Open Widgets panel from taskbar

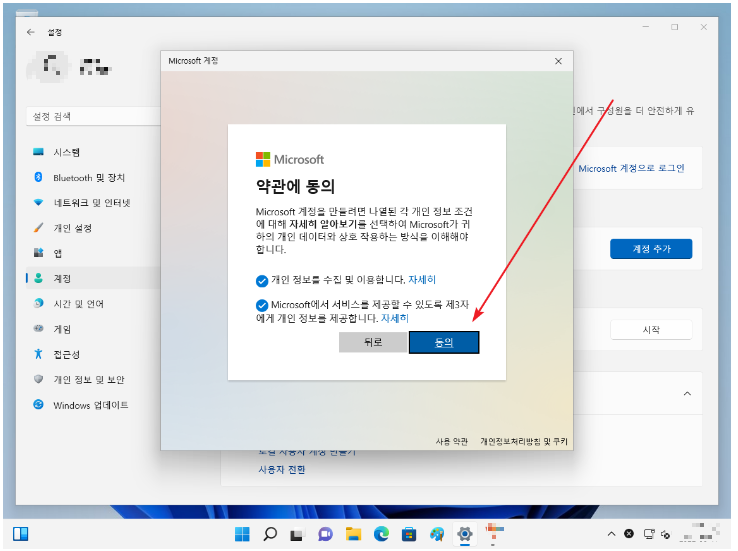tap(21, 534)
